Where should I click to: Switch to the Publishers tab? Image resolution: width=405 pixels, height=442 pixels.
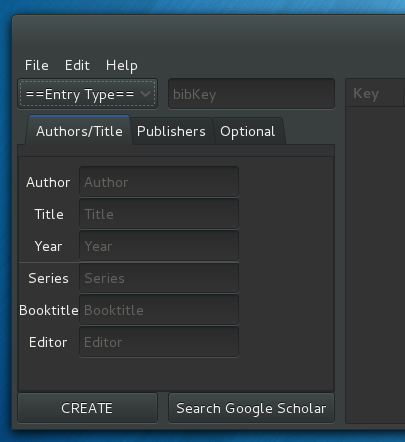(171, 131)
